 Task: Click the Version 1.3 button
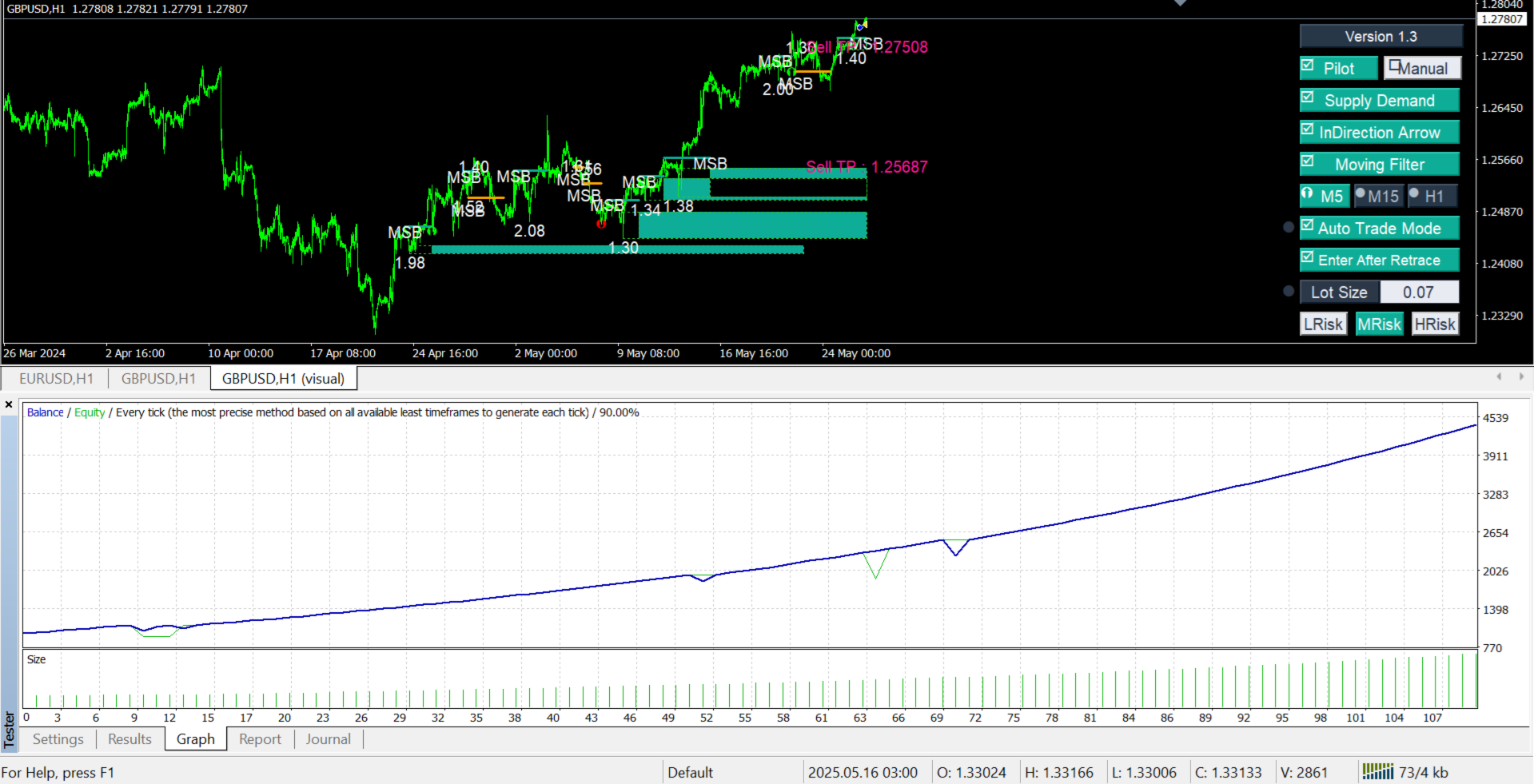[1381, 36]
